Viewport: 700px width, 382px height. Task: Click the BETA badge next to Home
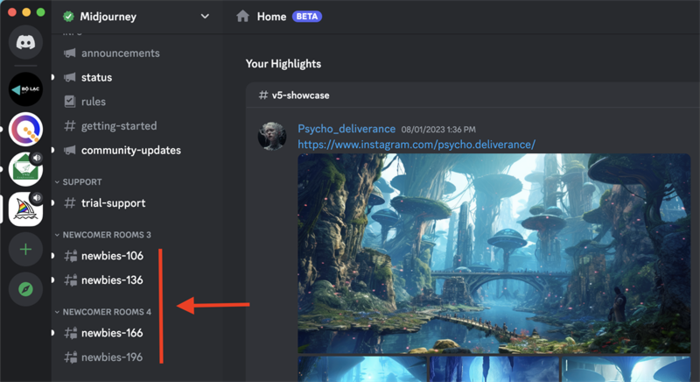tap(307, 17)
